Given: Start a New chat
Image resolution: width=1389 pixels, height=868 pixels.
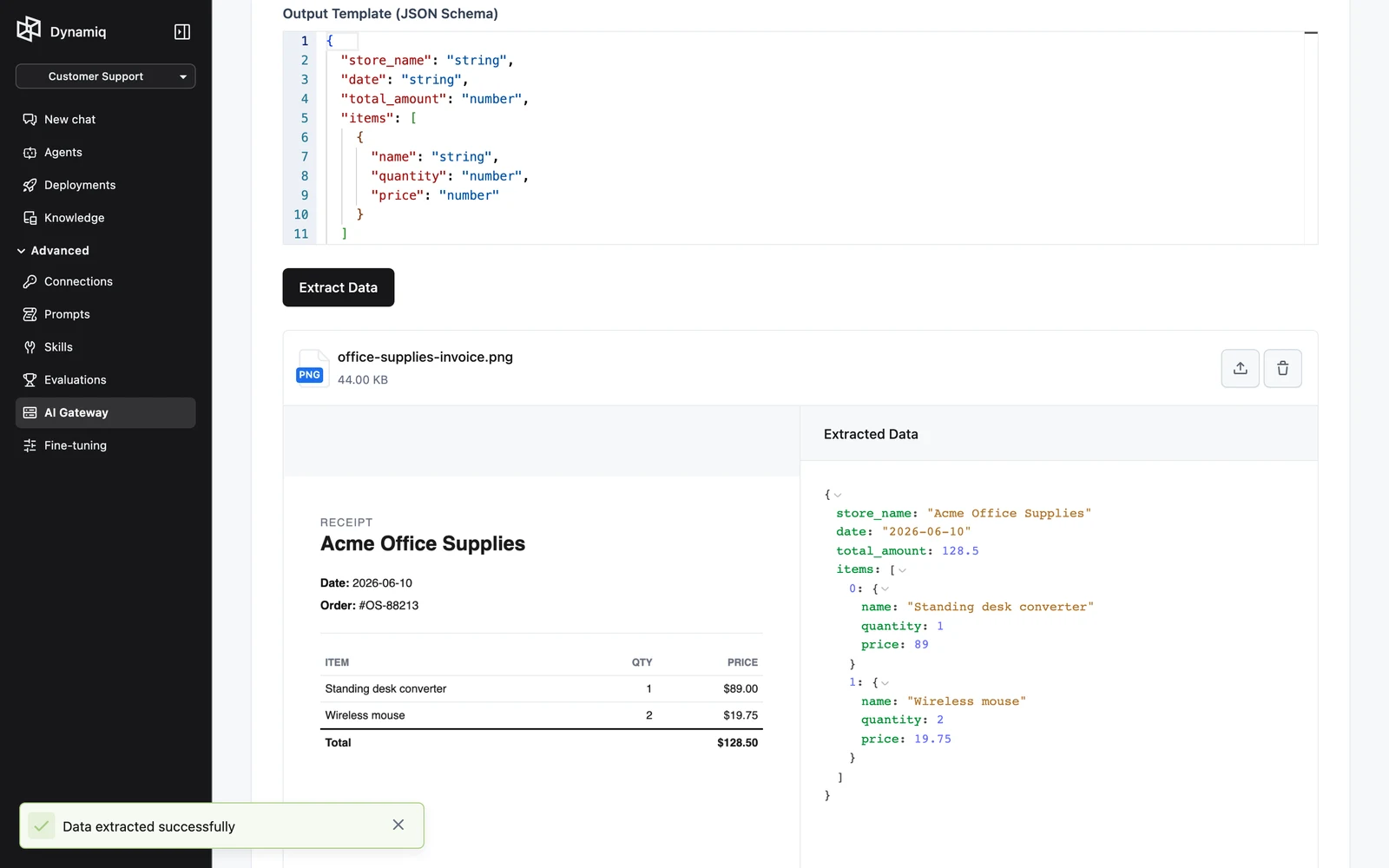Looking at the screenshot, I should tap(105, 119).
